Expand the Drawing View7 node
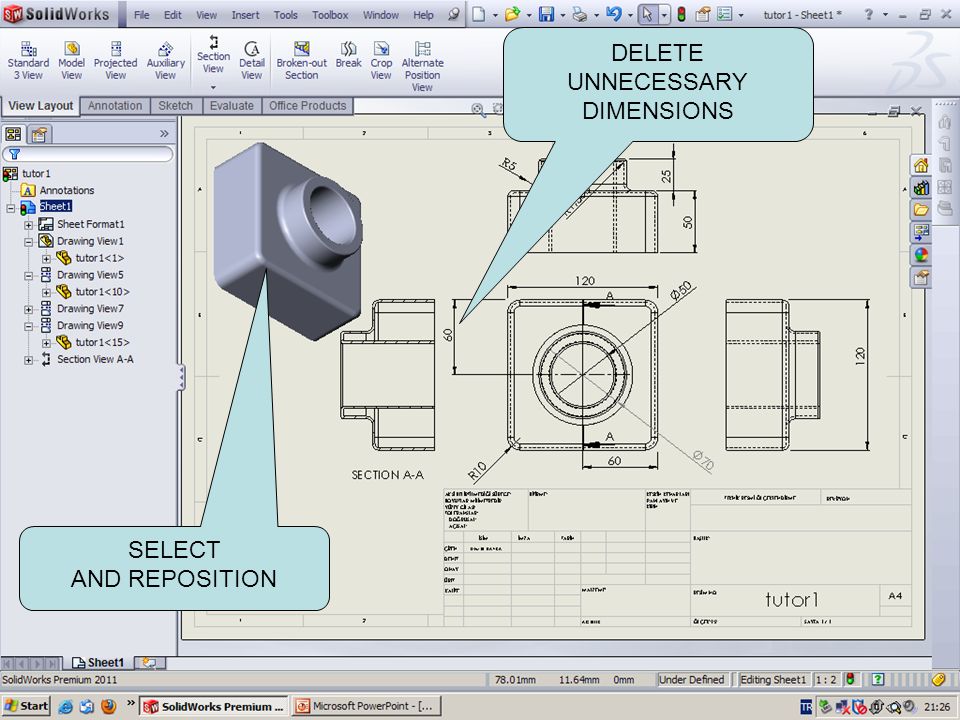Screen dimensions: 960x720 (28, 310)
